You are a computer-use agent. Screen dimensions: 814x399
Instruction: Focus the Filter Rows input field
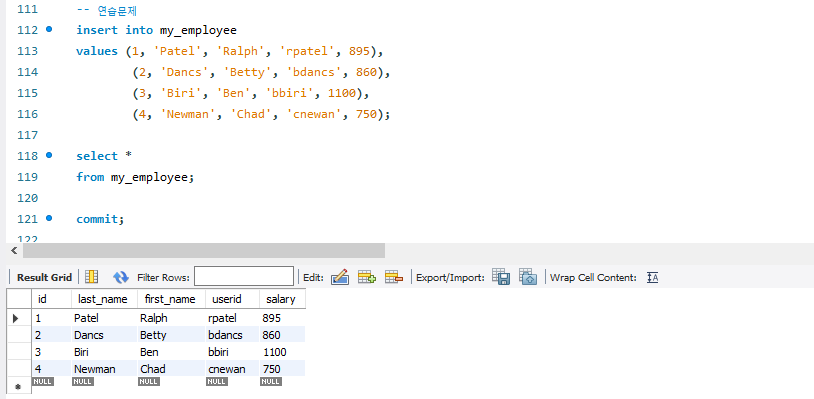[244, 277]
